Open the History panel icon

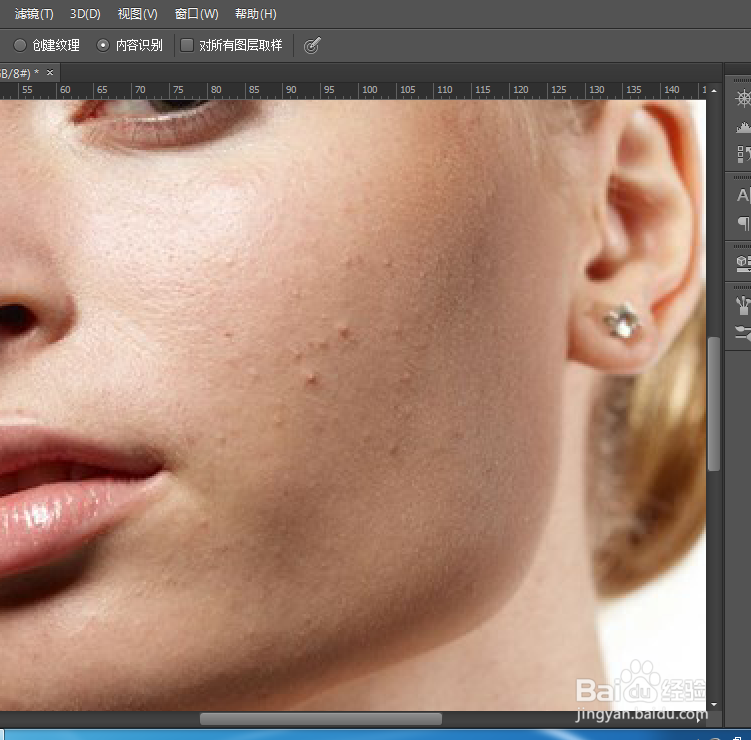click(x=743, y=154)
